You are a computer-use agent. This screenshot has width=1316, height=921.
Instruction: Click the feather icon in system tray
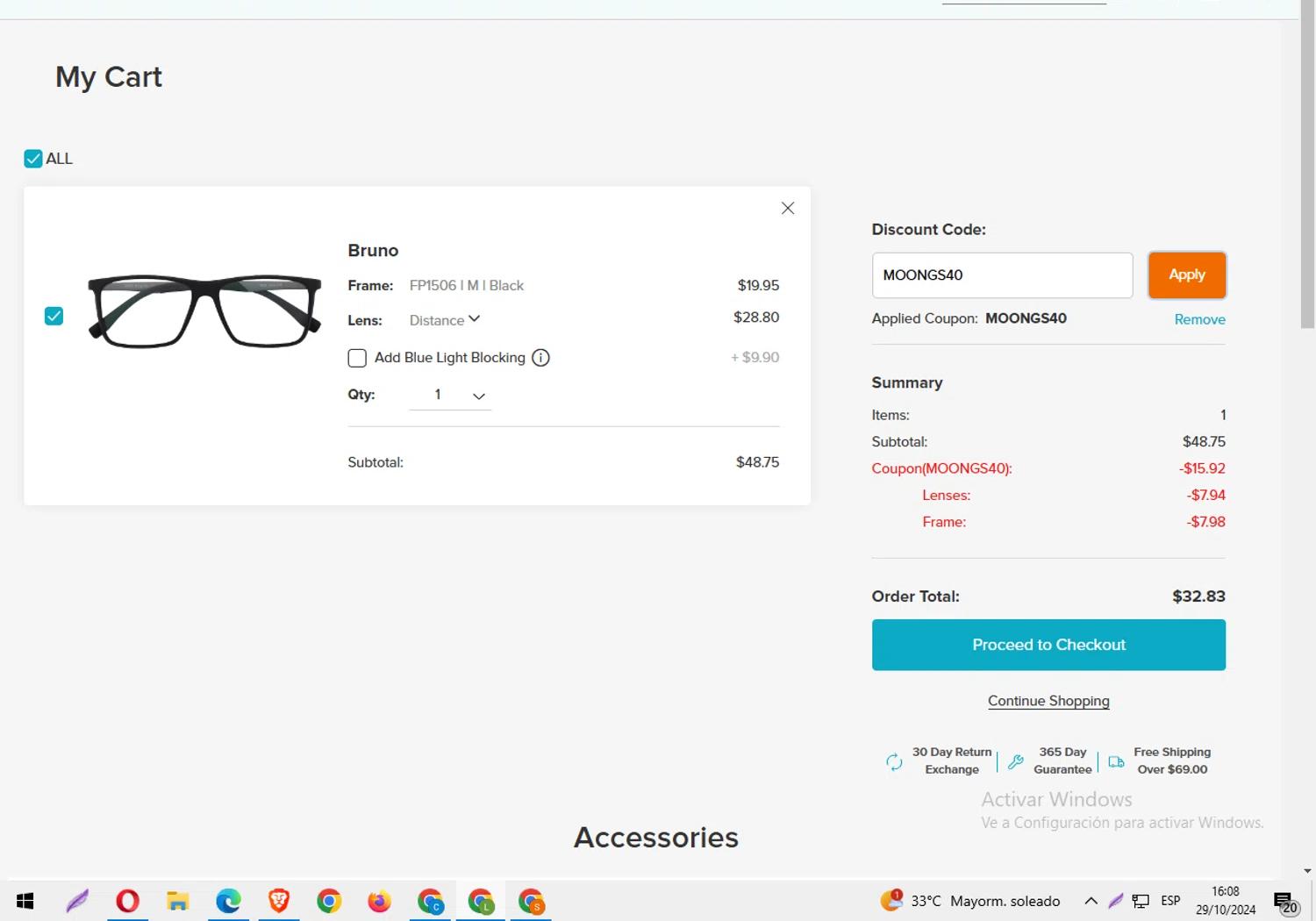click(1116, 901)
